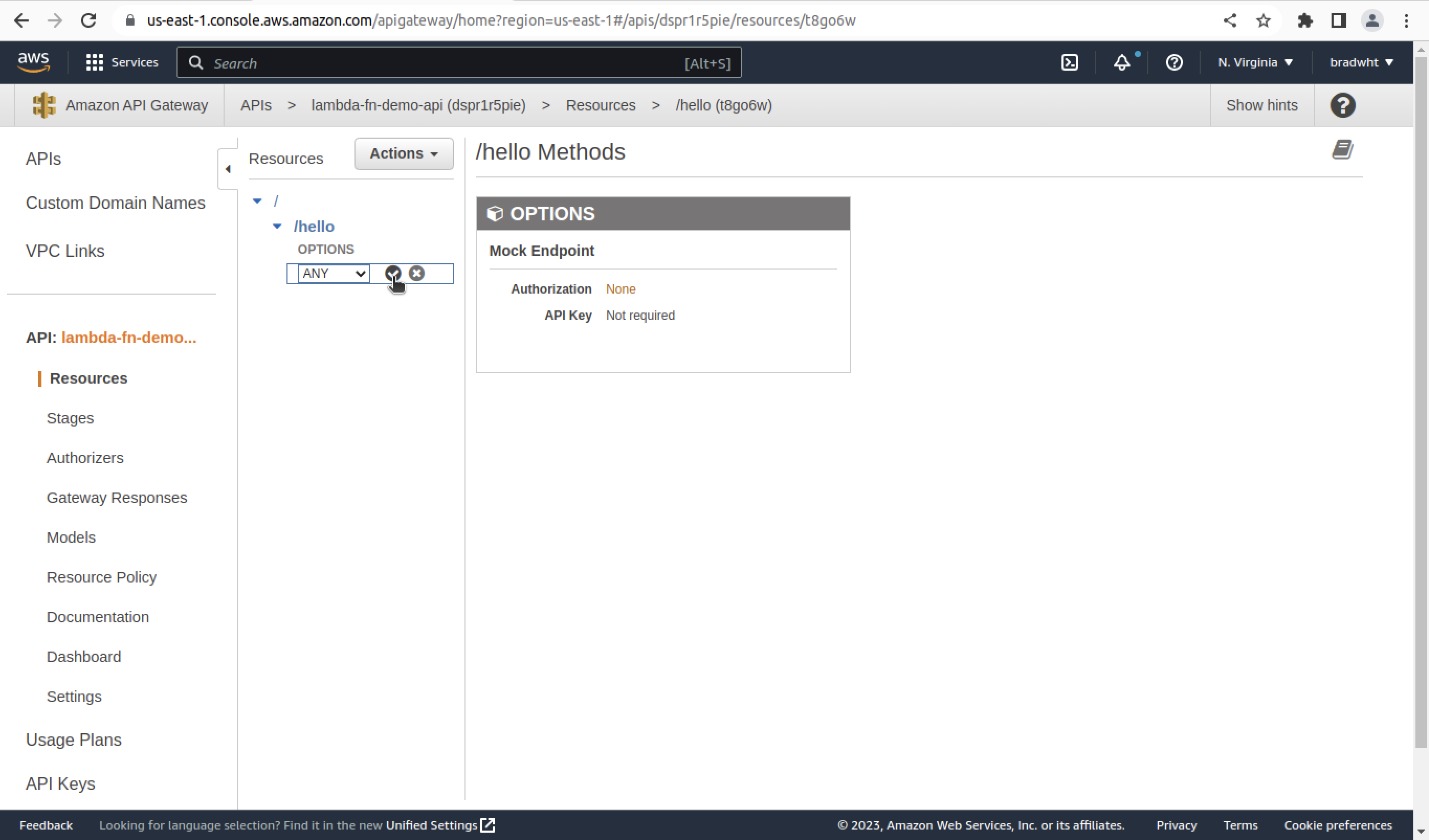
Task: Open the documentation book icon for /hello Methods
Action: click(x=1343, y=150)
